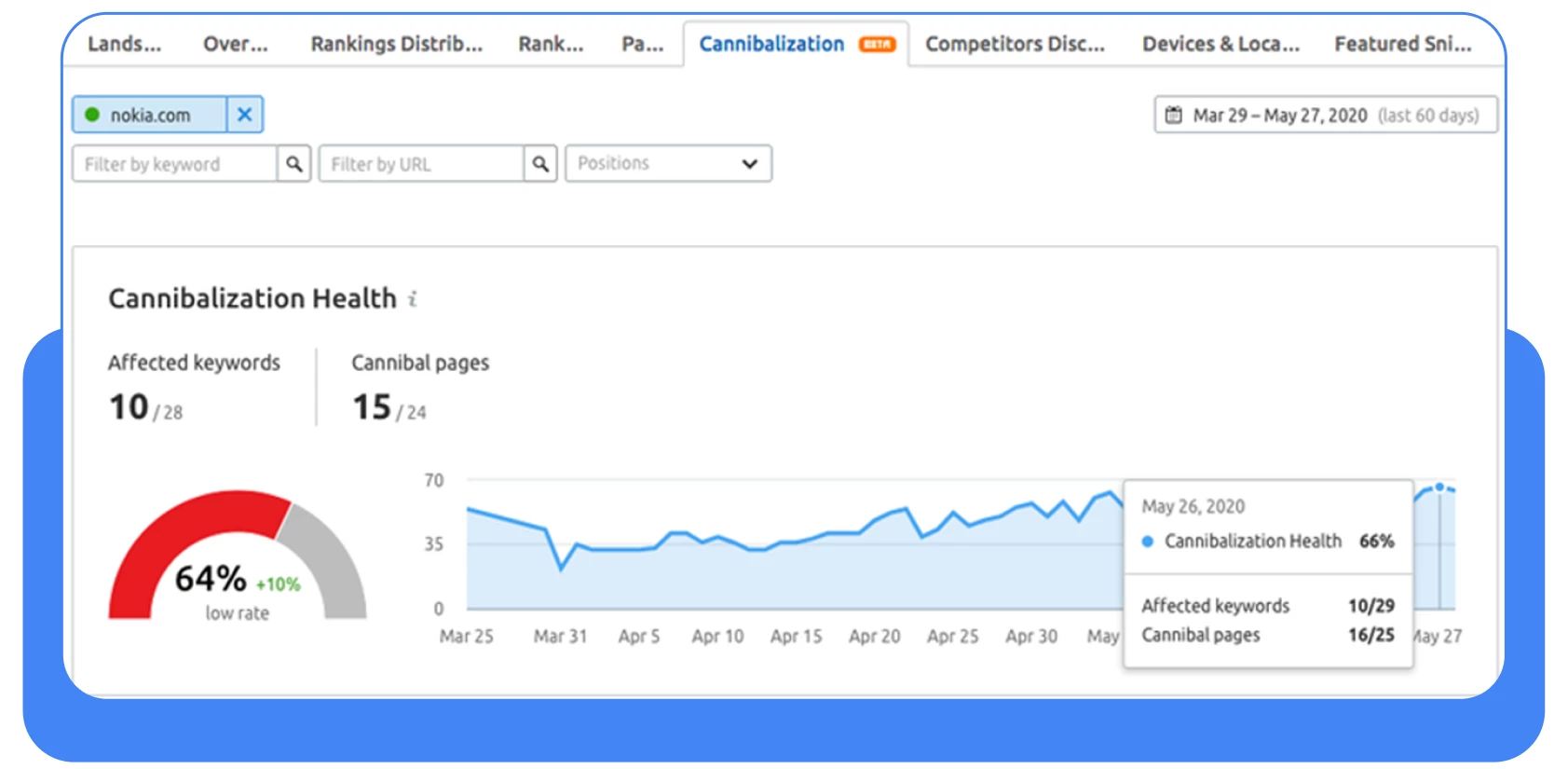The height and width of the screenshot is (769, 1568).
Task: Click the Mar 31 axis label
Action: [x=560, y=637]
